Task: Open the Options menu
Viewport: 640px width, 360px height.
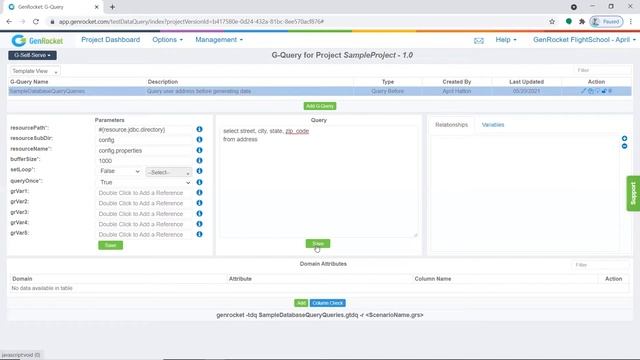Action: click(x=167, y=40)
